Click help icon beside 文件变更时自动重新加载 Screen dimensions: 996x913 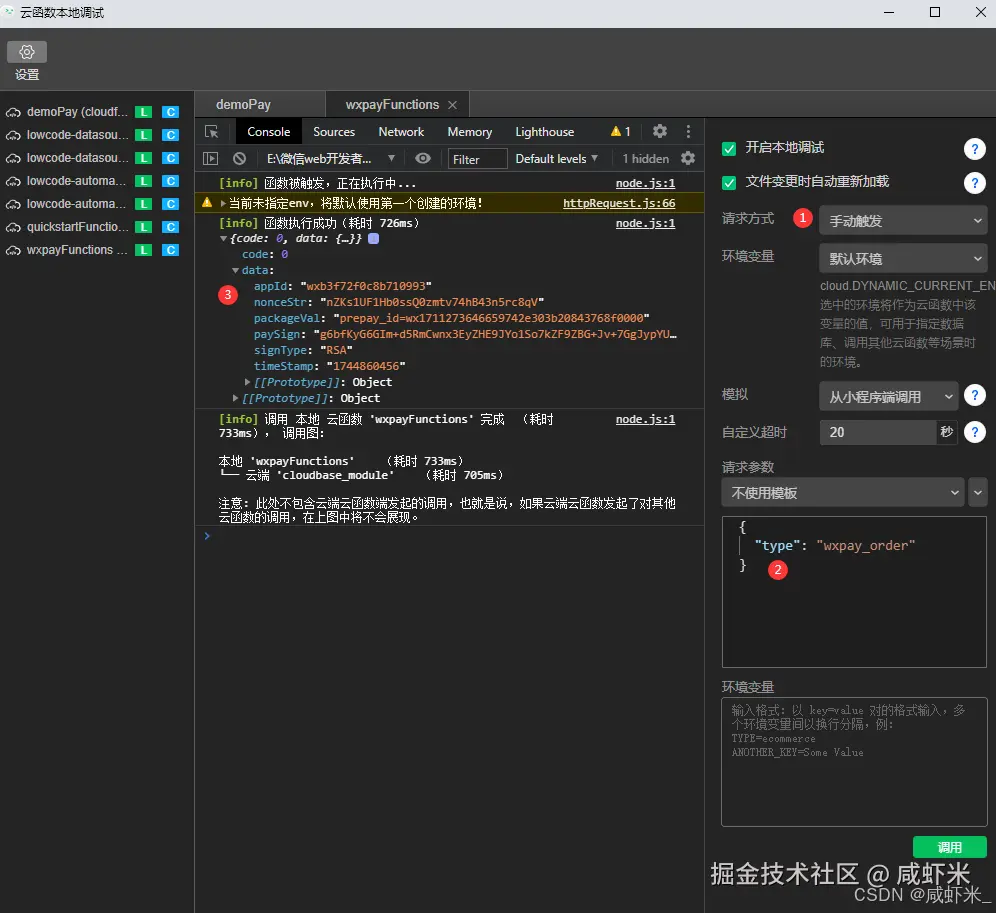click(x=974, y=183)
